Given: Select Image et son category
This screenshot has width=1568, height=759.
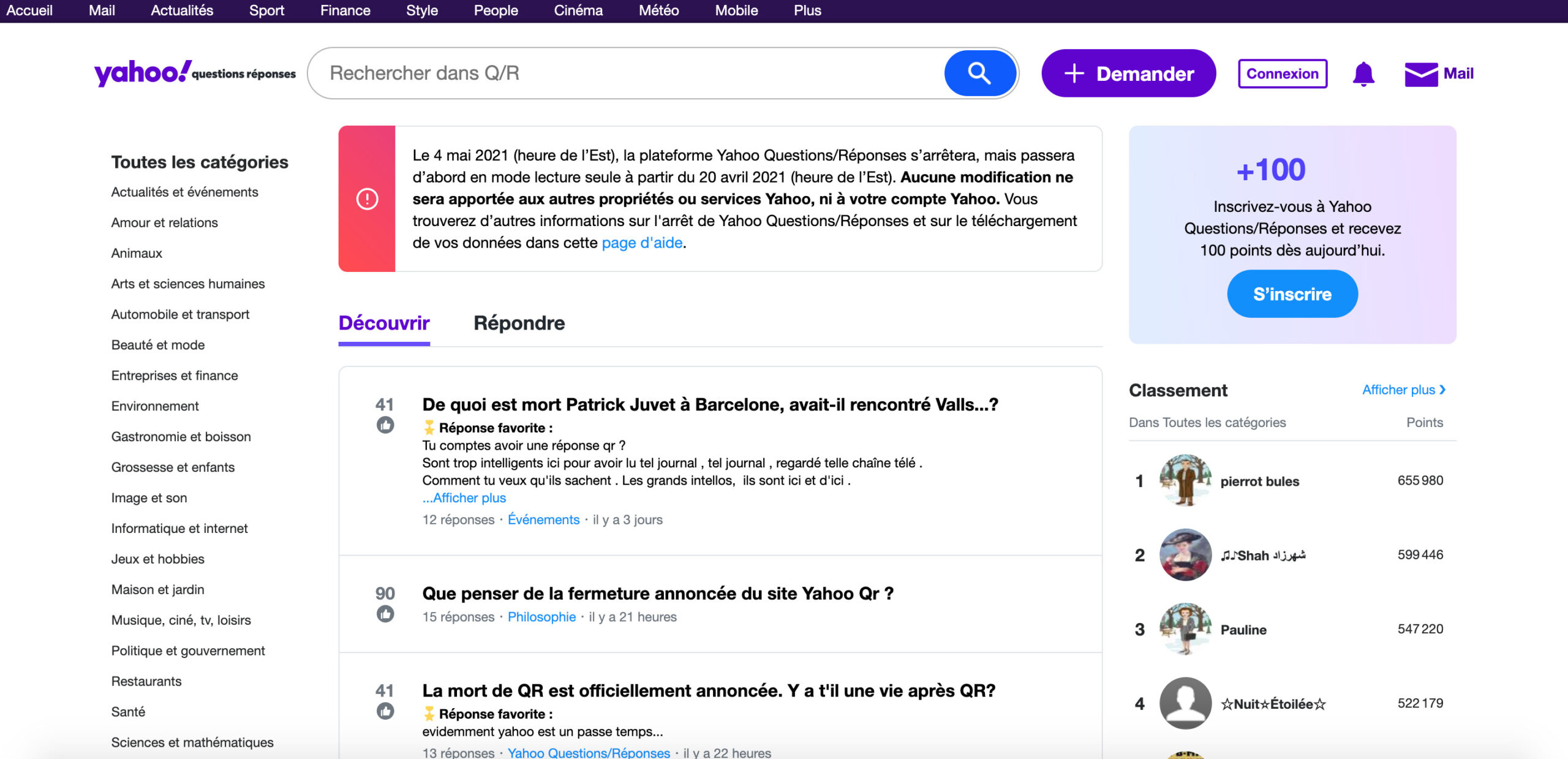Looking at the screenshot, I should click(x=149, y=498).
